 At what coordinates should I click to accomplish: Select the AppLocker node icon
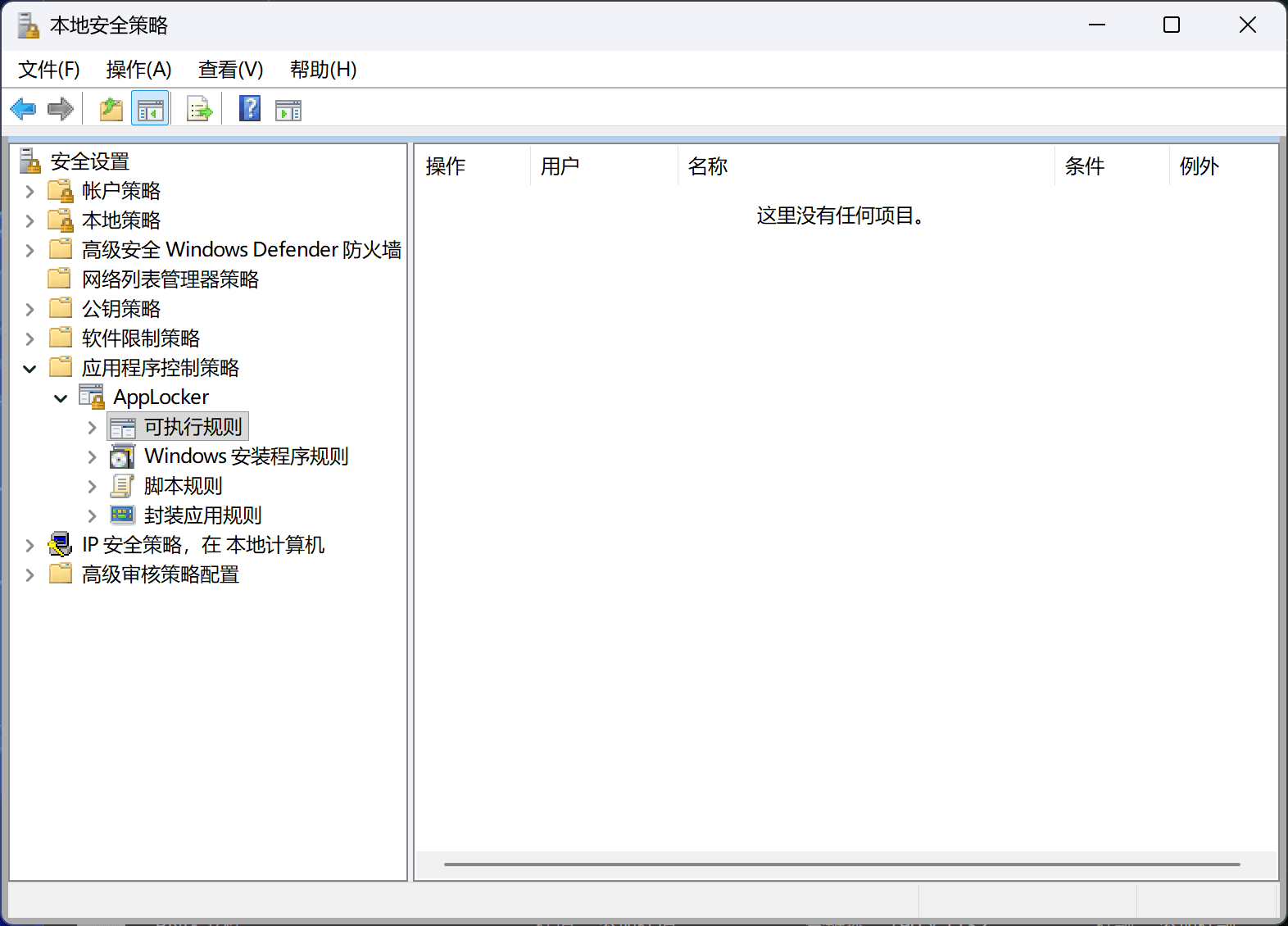pyautogui.click(x=91, y=397)
